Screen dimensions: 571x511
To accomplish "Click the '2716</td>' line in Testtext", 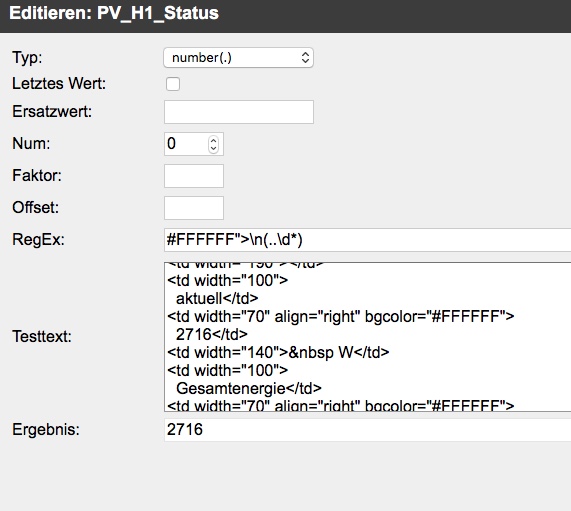I will point(212,334).
